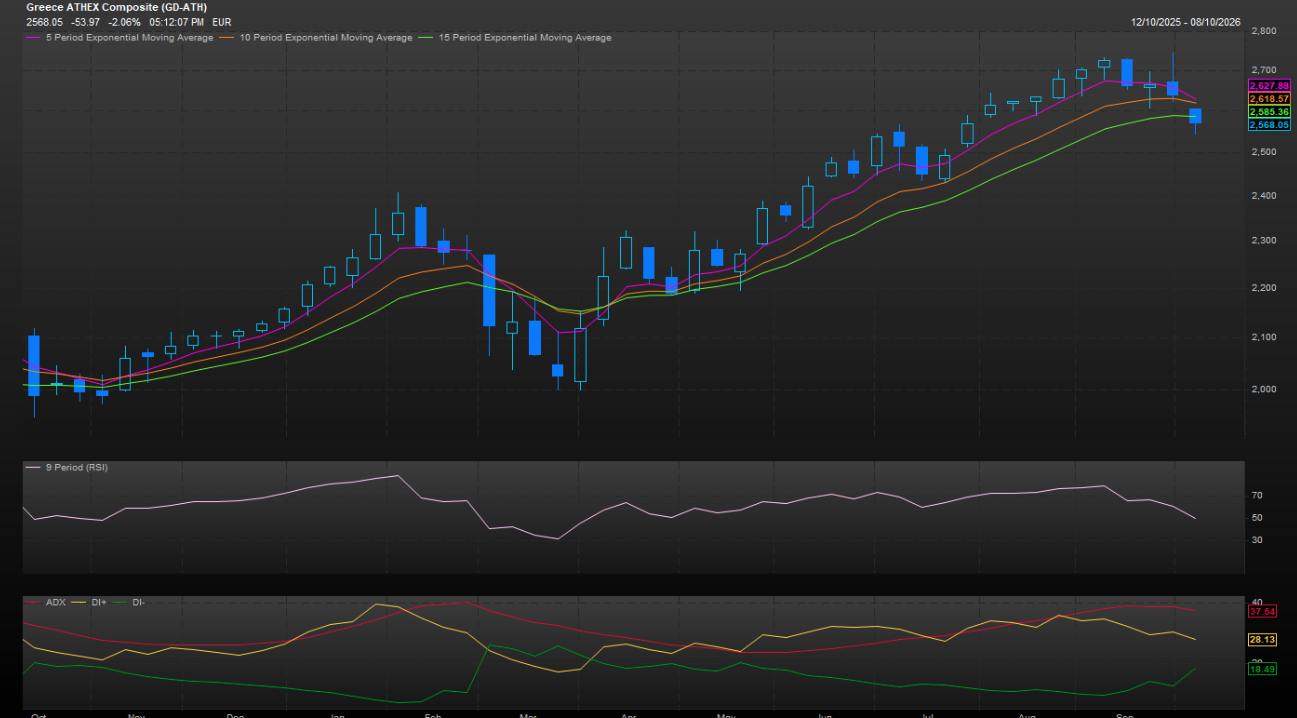The height and width of the screenshot is (718, 1297).
Task: Select the blue 2,568.05 price tag
Action: click(x=1270, y=125)
